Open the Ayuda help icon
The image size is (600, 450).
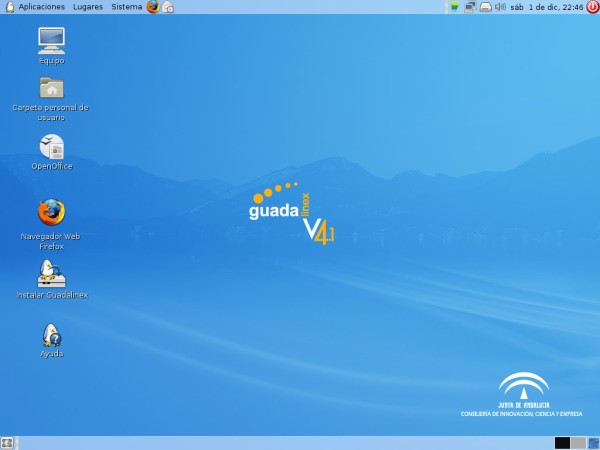(51, 335)
